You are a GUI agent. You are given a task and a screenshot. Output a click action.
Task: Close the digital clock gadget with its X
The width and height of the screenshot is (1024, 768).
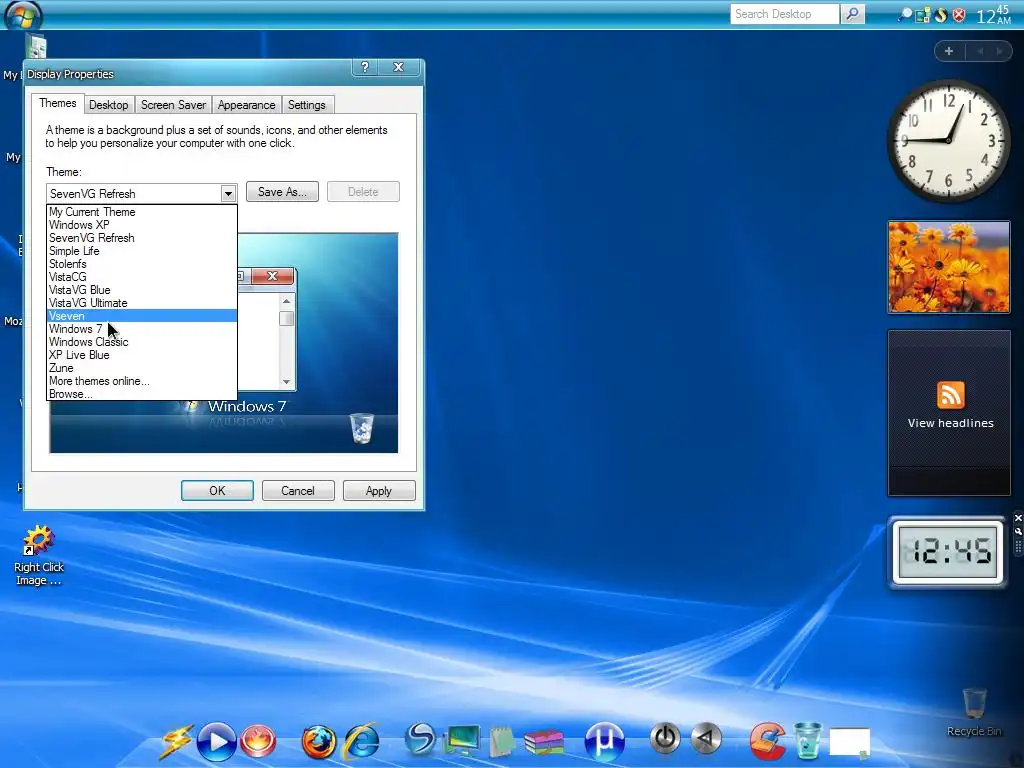pyautogui.click(x=1017, y=518)
